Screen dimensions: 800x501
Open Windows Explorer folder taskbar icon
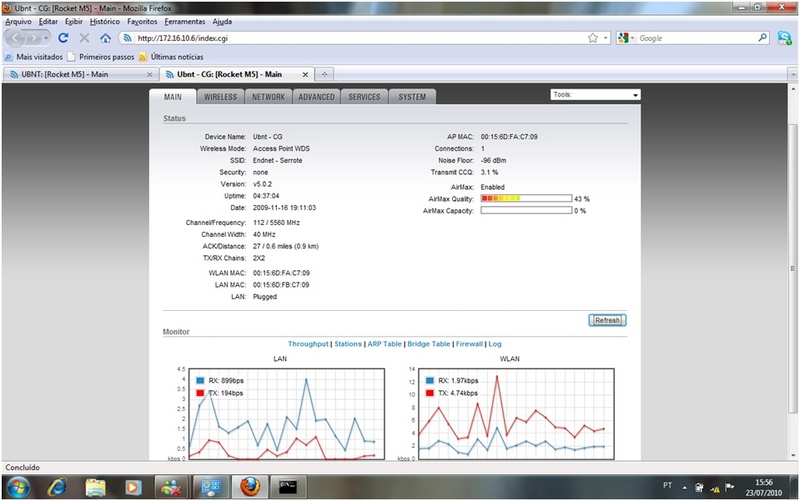[95, 487]
